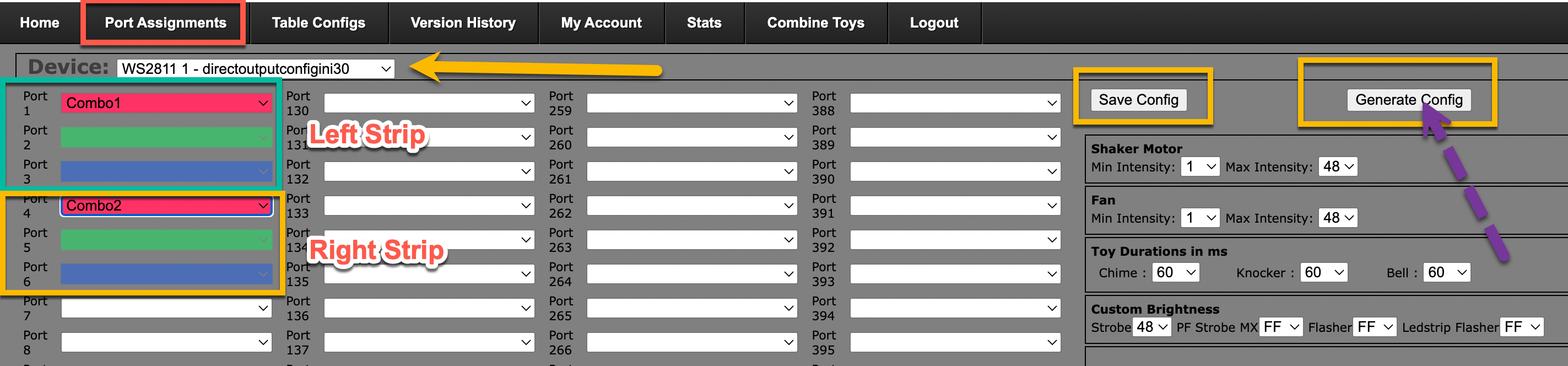Expand the Port 7 assignment dropdown

[166, 308]
